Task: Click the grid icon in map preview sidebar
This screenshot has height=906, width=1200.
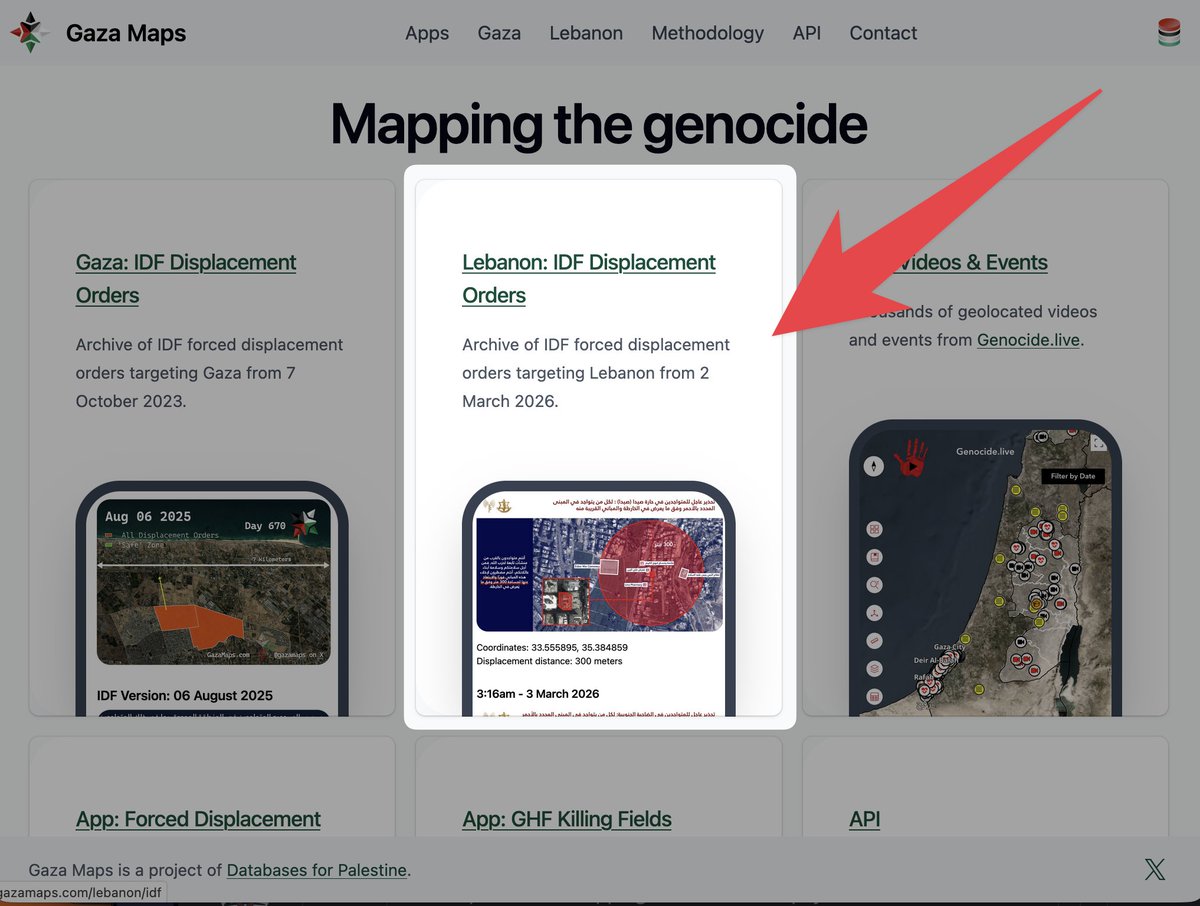Action: point(874,529)
